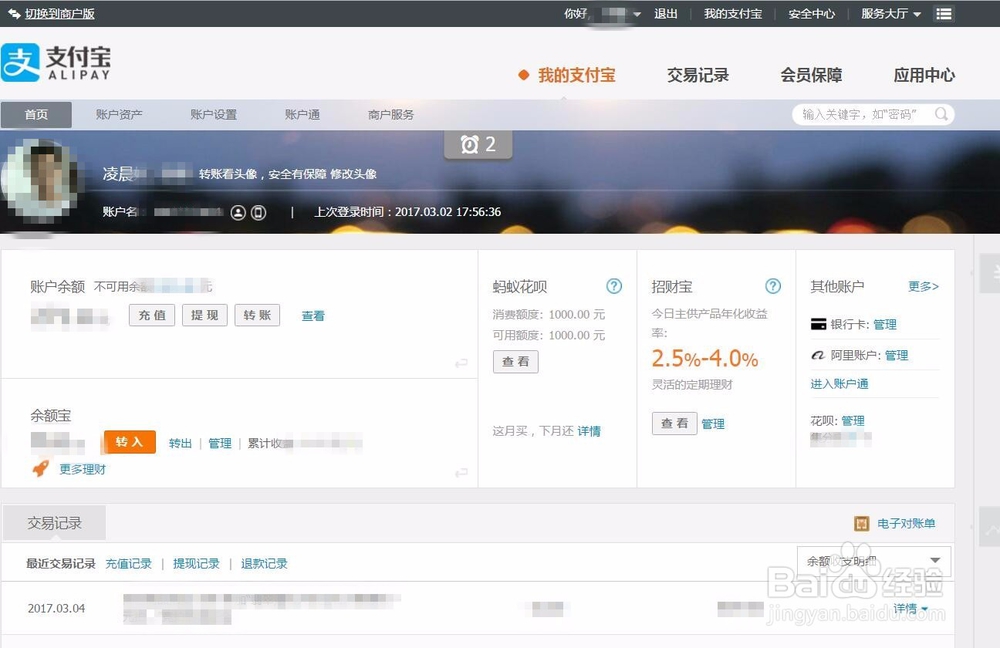
Task: Open the 应用中心 tab
Action: click(924, 75)
